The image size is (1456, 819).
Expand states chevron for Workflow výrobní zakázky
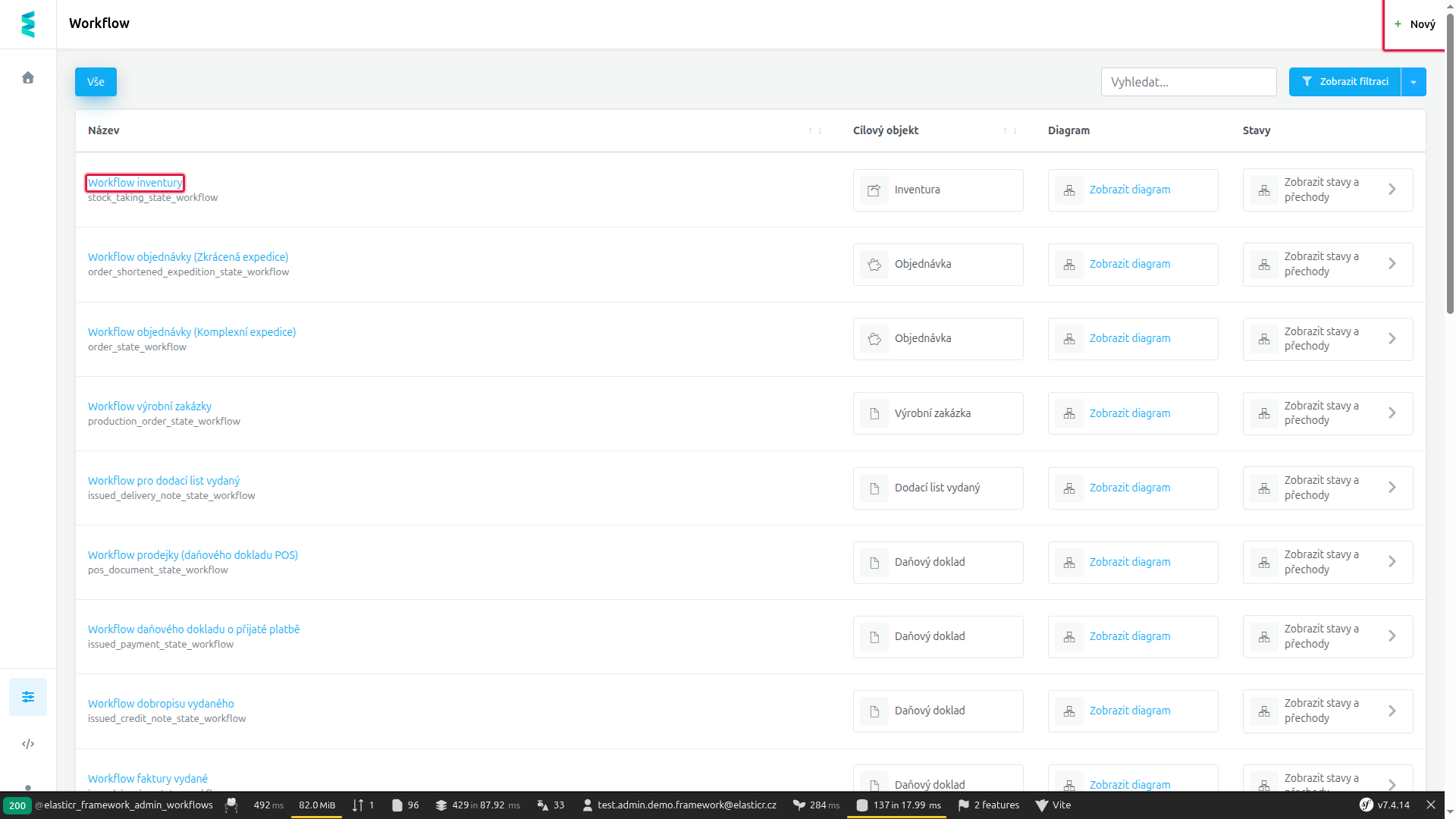pos(1392,413)
